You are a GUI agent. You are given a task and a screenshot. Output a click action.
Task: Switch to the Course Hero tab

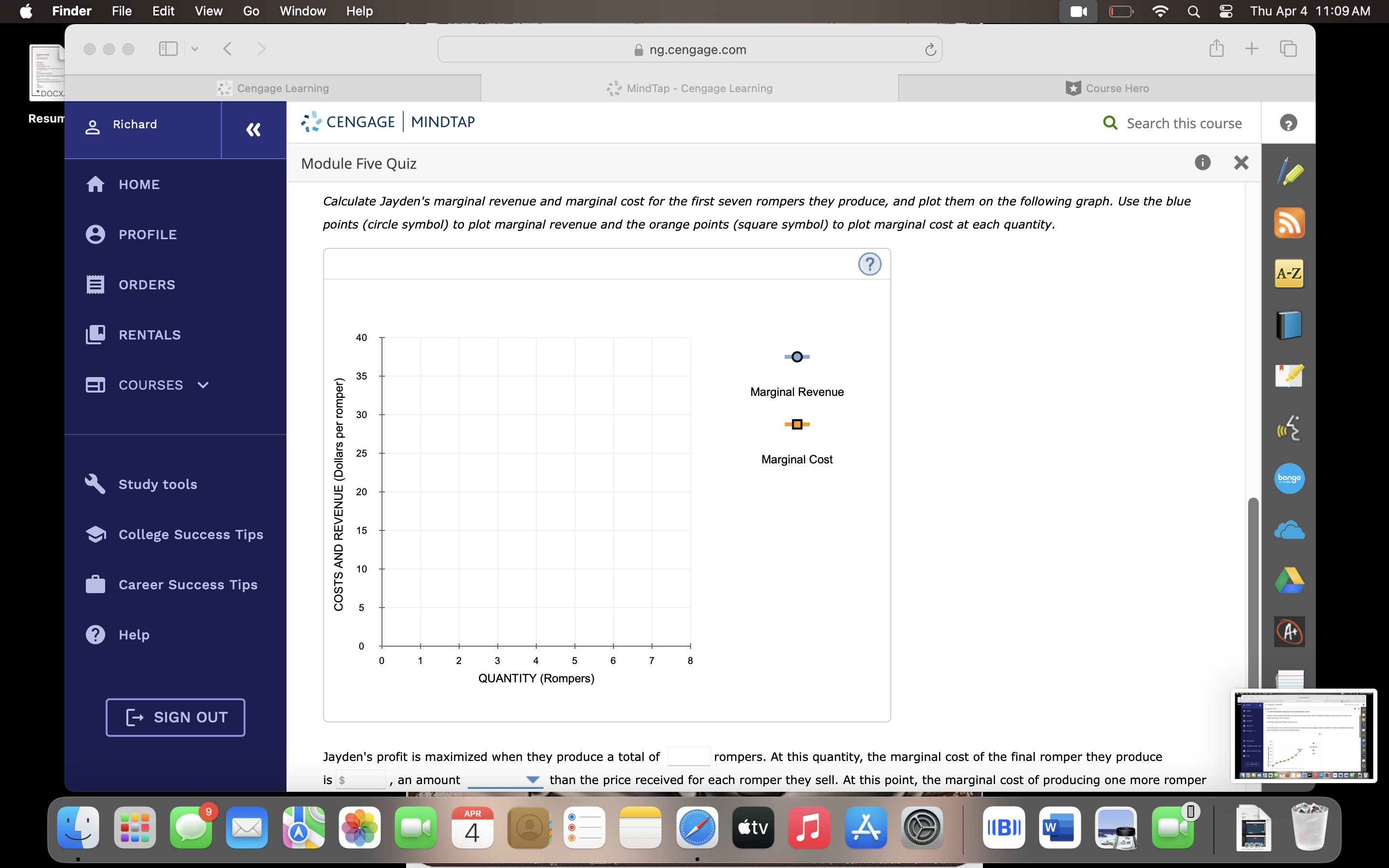1108,88
